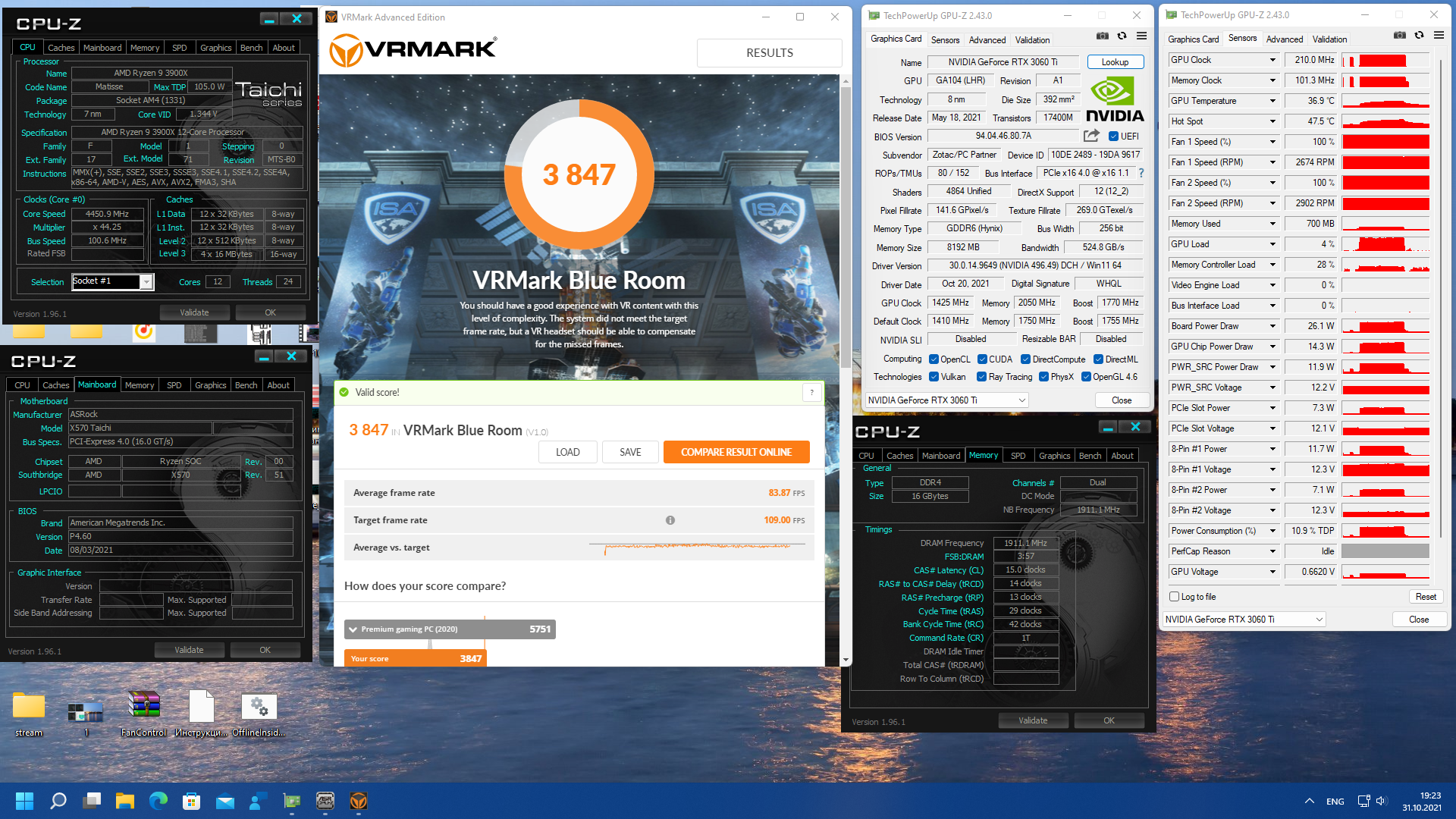This screenshot has height=819, width=1456.
Task: Open the Hot Spot sensor dropdown
Action: (x=1272, y=121)
